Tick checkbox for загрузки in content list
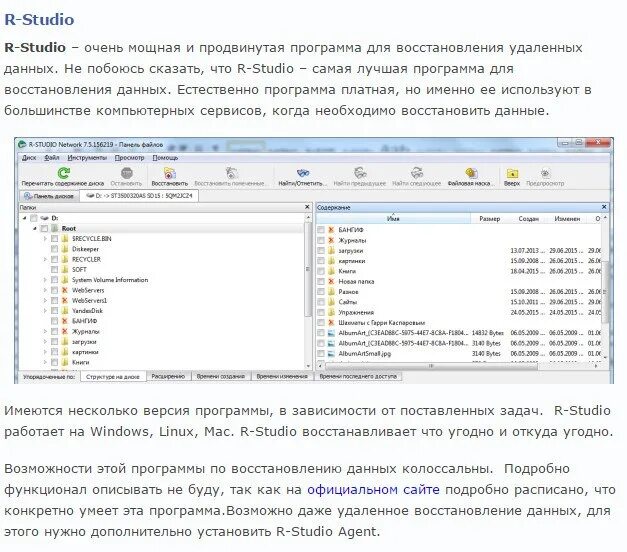Image resolution: width=627 pixels, height=552 pixels. point(321,250)
